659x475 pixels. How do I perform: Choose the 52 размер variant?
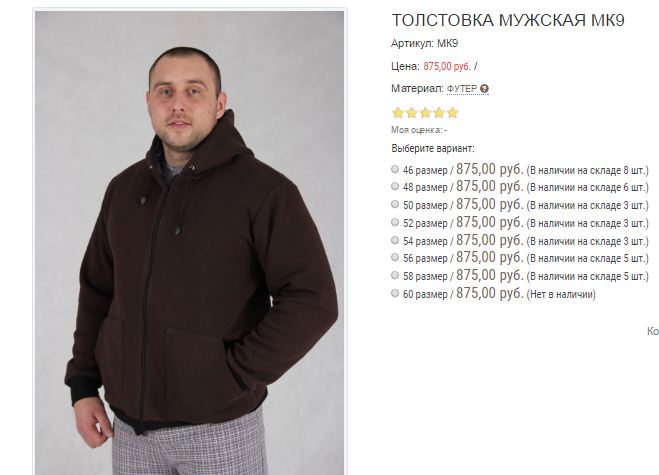point(395,222)
